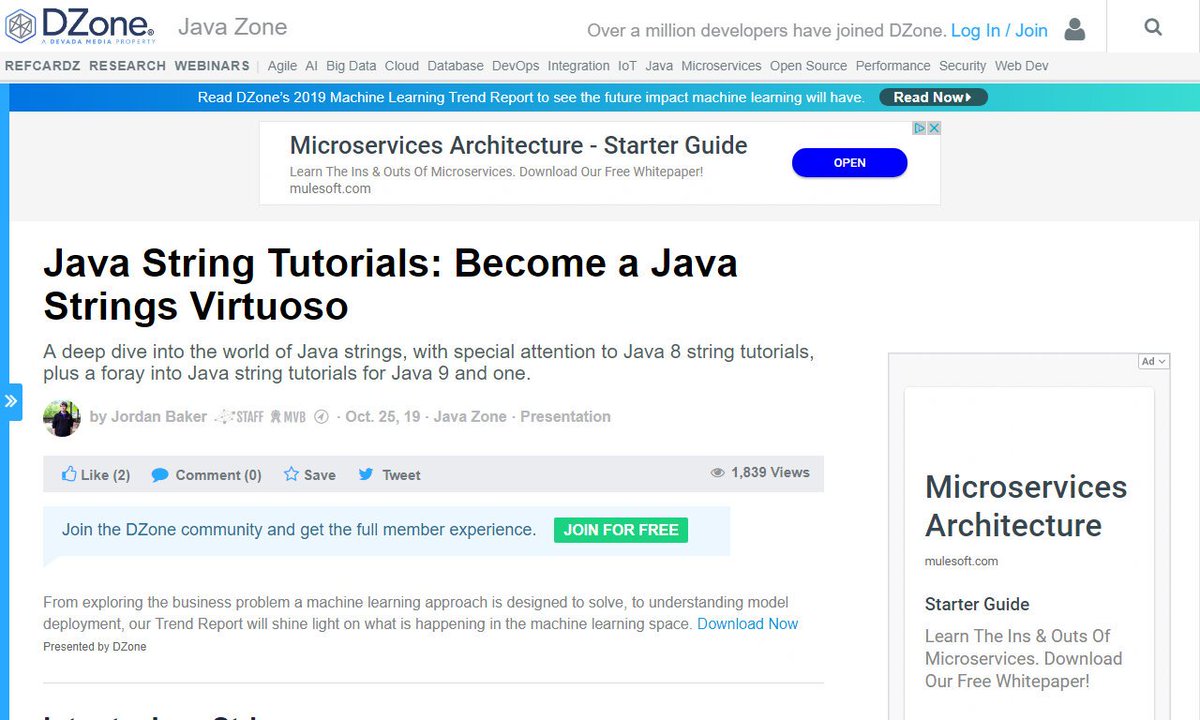Go to the Java zone nav item
1200x720 pixels.
659,66
